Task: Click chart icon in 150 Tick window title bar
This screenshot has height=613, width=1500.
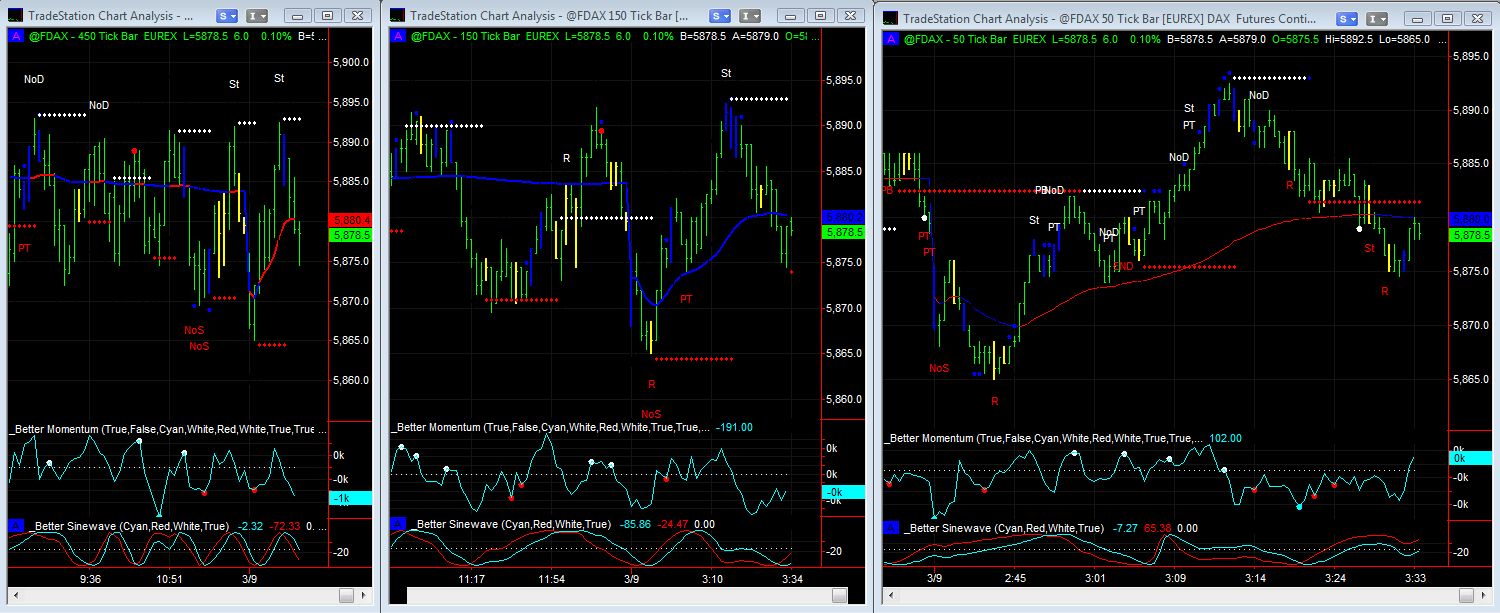Action: click(x=397, y=16)
